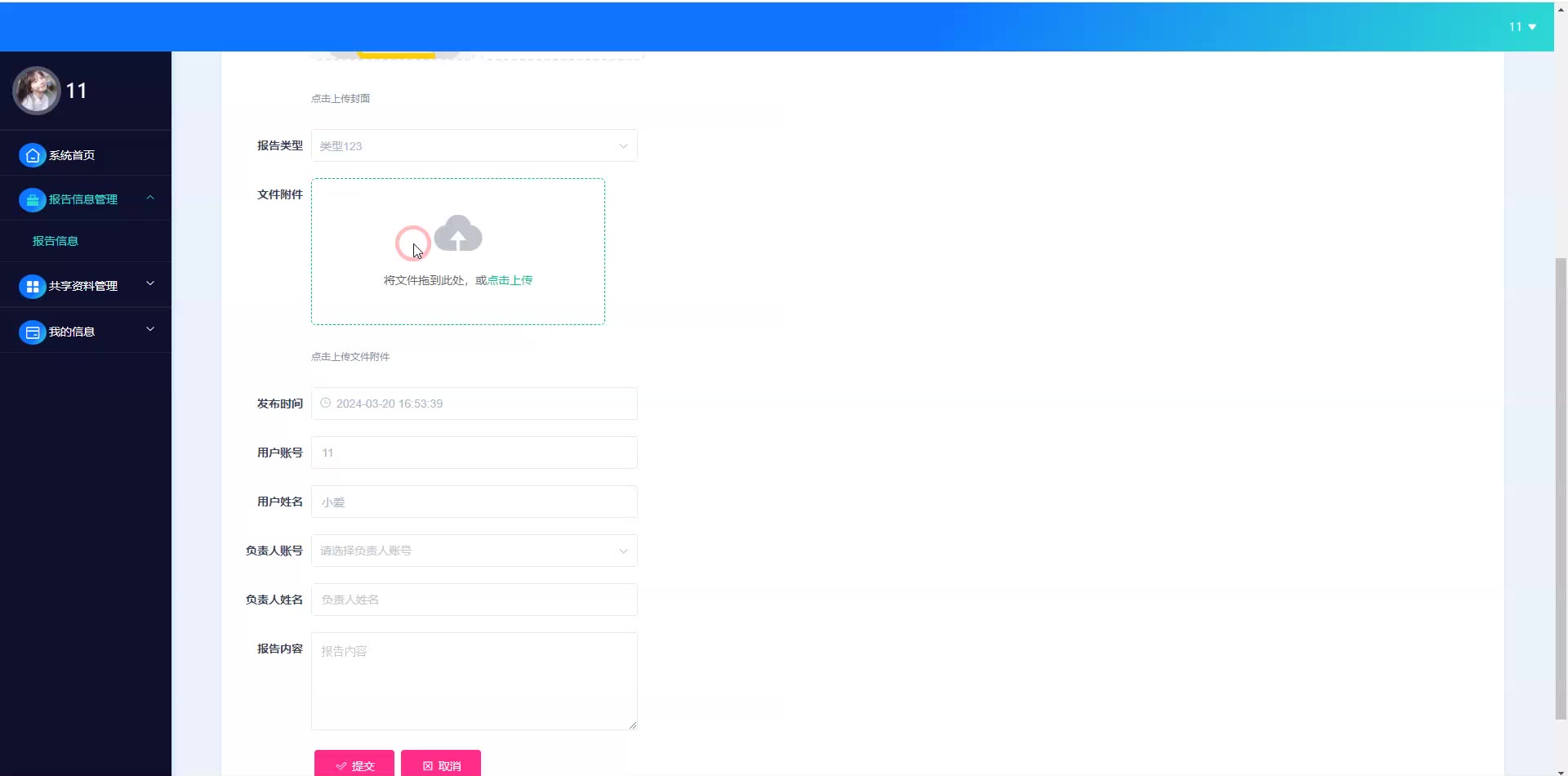Screen dimensions: 1568x776
Task: Click the 提交 submit button
Action: click(x=354, y=764)
